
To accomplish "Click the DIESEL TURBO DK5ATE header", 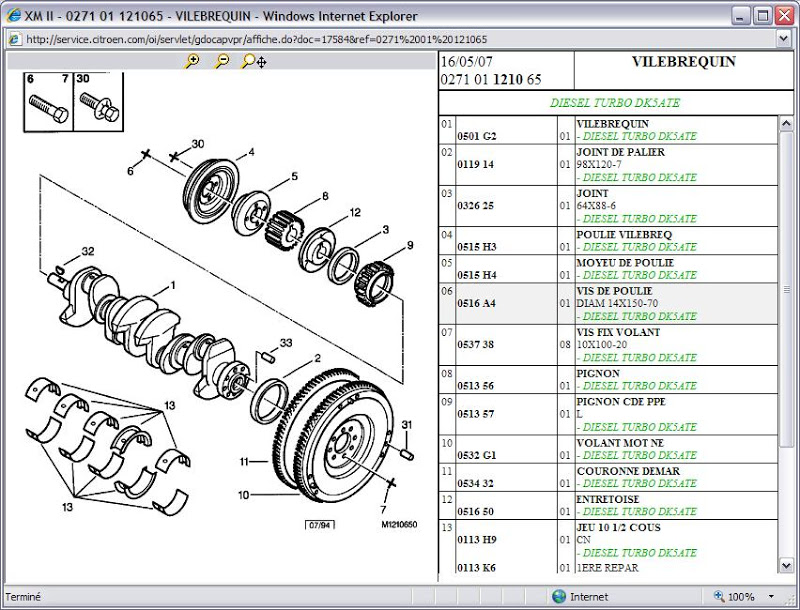I will click(x=615, y=103).
